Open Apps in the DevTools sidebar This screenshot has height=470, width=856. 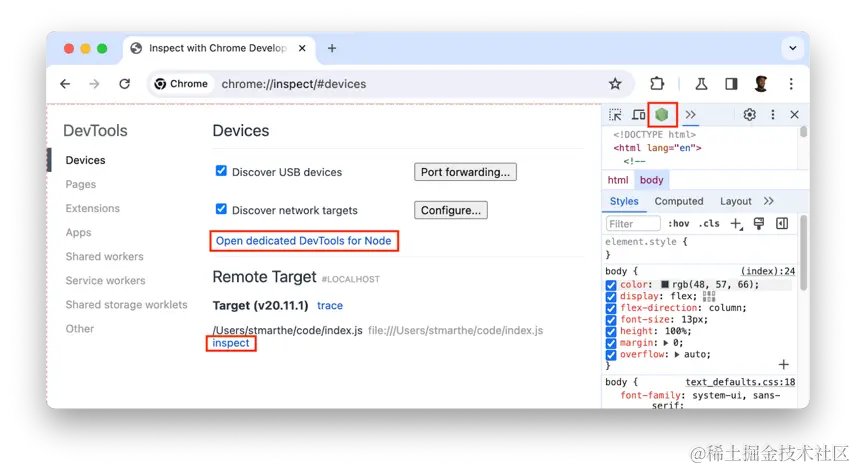coord(78,232)
